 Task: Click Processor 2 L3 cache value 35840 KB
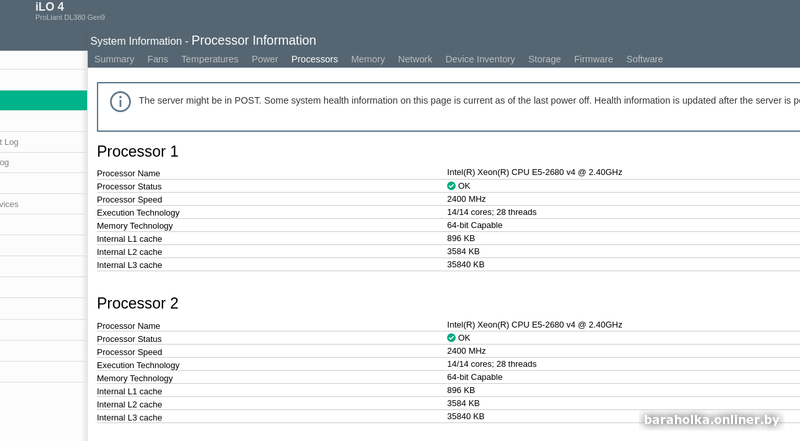(x=465, y=416)
